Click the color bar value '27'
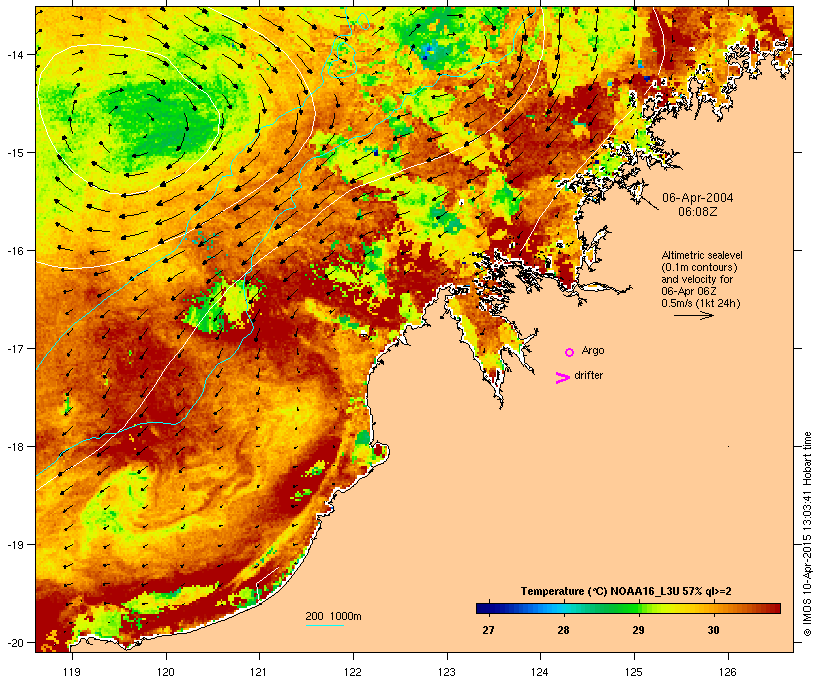The height and width of the screenshot is (680, 820). pos(488,630)
